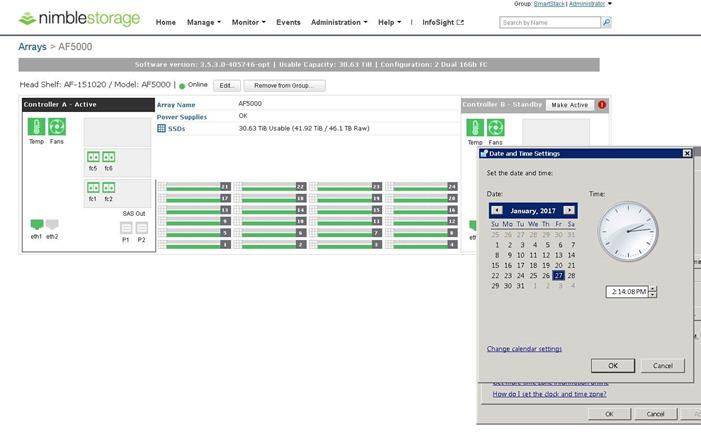Click OK in background Date and Time window
Viewport: 701px width, 445px height.
coord(609,414)
